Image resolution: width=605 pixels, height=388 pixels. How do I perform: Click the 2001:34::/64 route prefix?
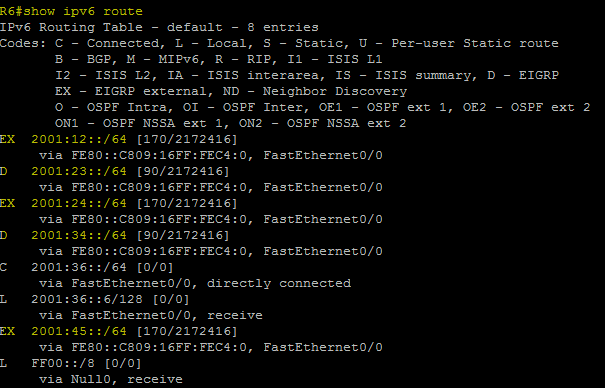coord(79,235)
